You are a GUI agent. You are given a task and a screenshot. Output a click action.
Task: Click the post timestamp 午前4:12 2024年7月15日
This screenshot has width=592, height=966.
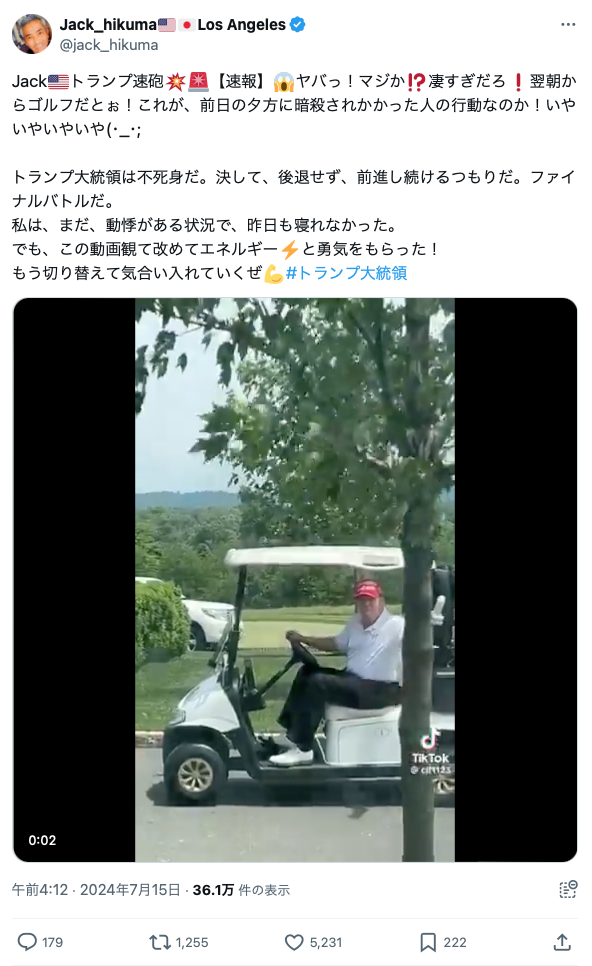point(96,890)
